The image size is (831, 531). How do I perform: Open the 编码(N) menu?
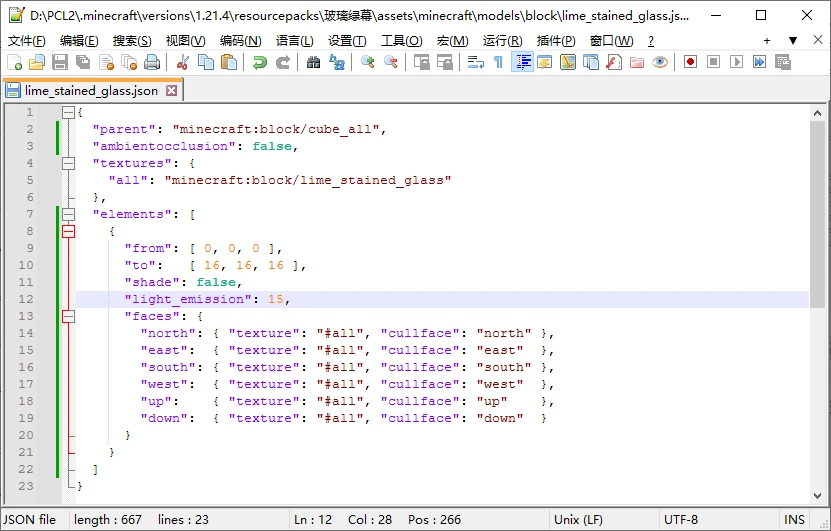click(x=241, y=41)
